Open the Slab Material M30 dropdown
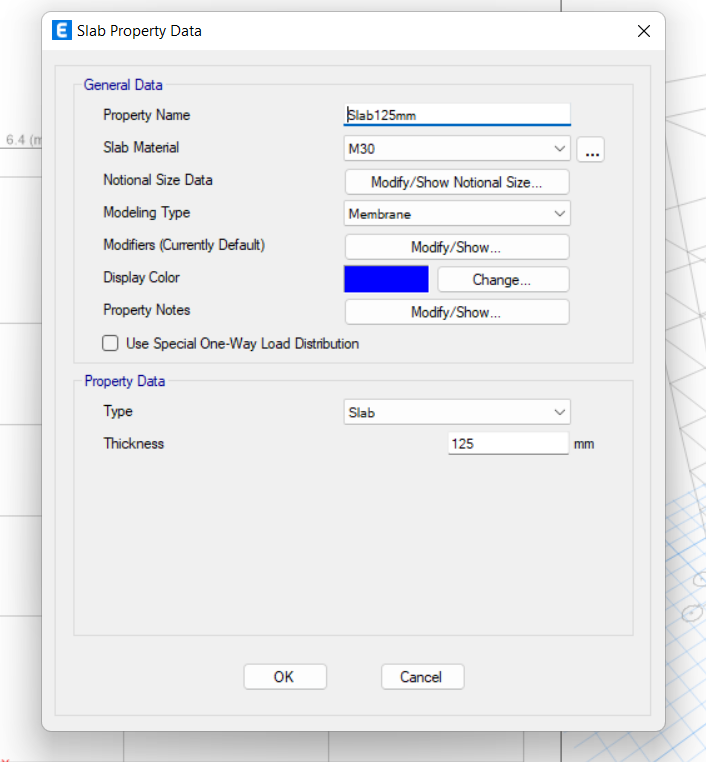This screenshot has width=706, height=762. click(x=457, y=148)
